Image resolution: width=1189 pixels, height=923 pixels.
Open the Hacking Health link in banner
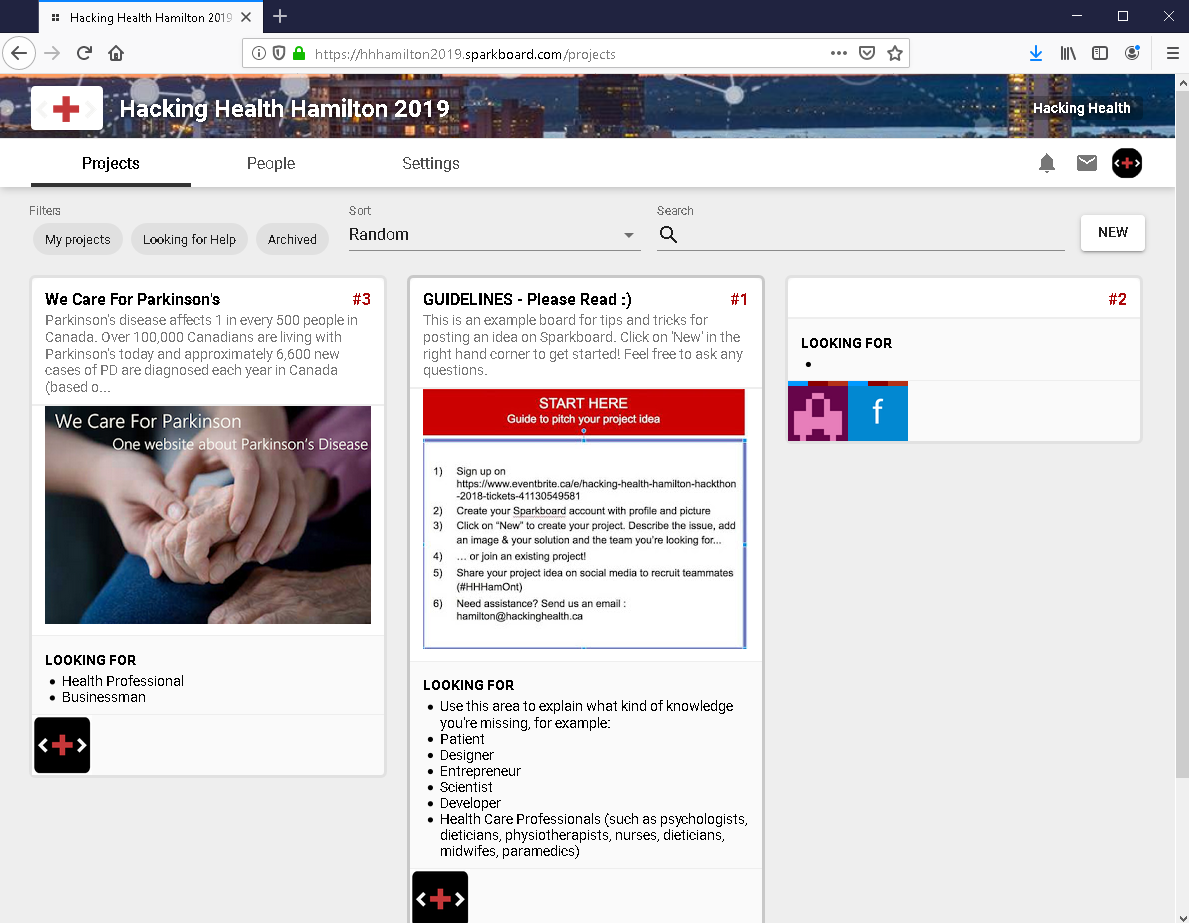[x=1081, y=108]
